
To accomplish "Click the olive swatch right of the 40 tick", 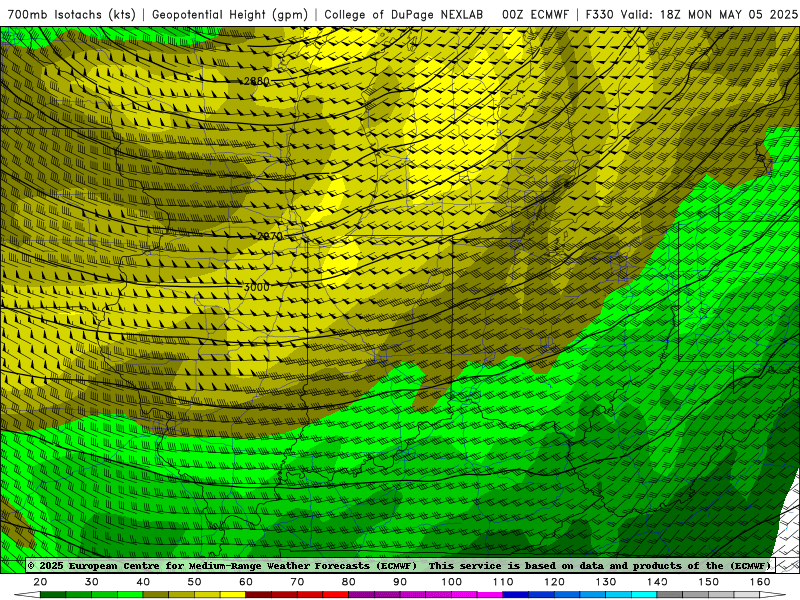I will point(156,595).
